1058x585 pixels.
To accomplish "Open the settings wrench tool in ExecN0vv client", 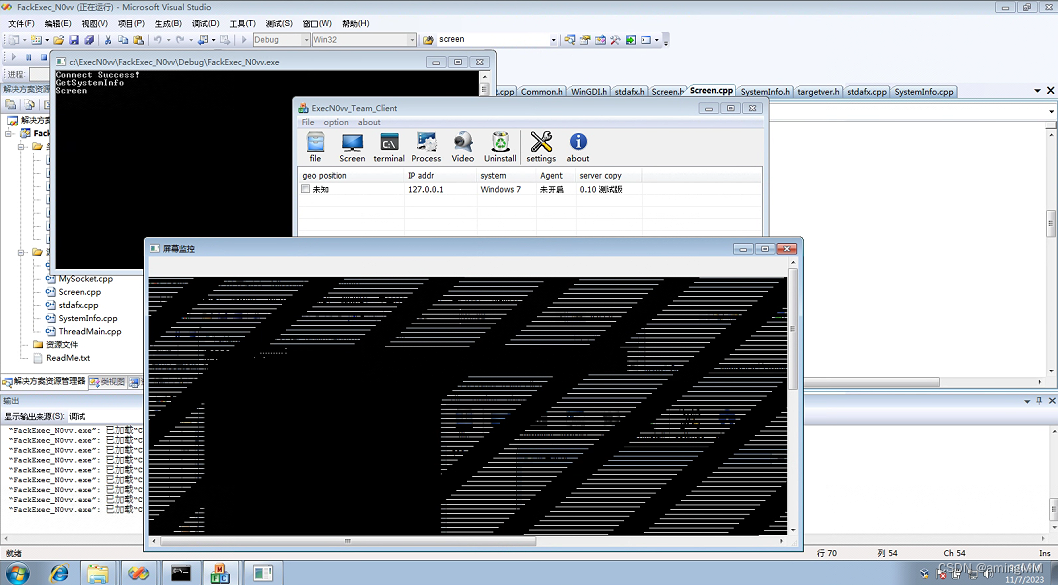I will 541,147.
